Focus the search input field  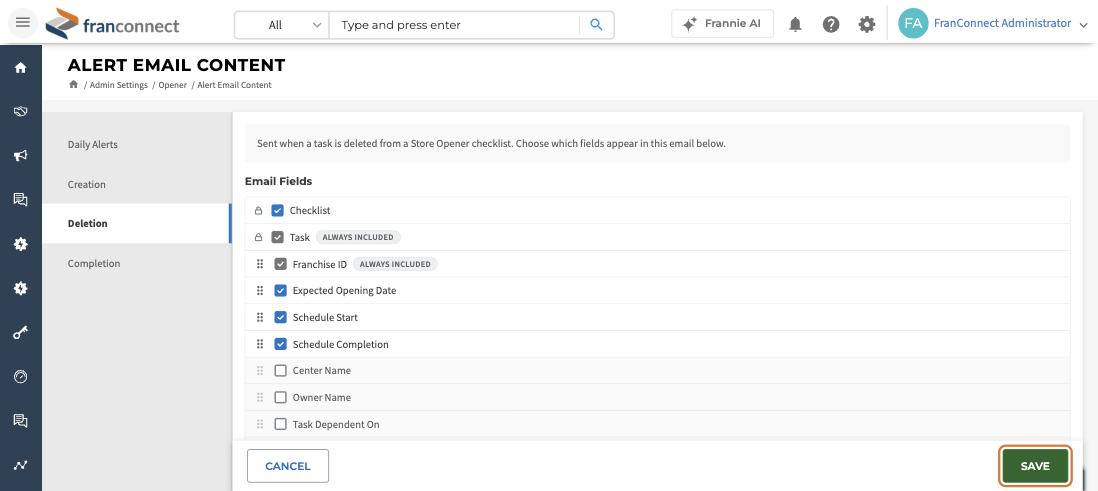pos(454,25)
